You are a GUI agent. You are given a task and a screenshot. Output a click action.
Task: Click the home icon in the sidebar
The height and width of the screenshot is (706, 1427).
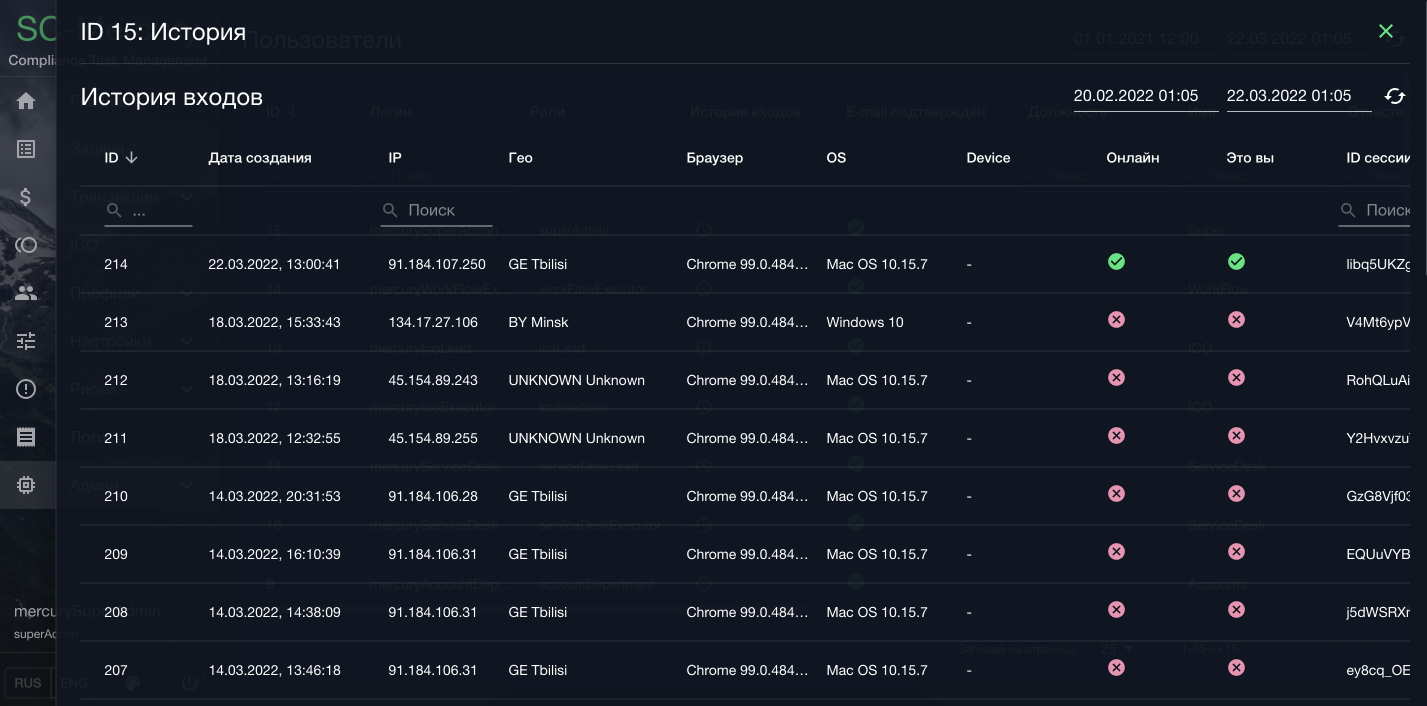click(x=26, y=101)
